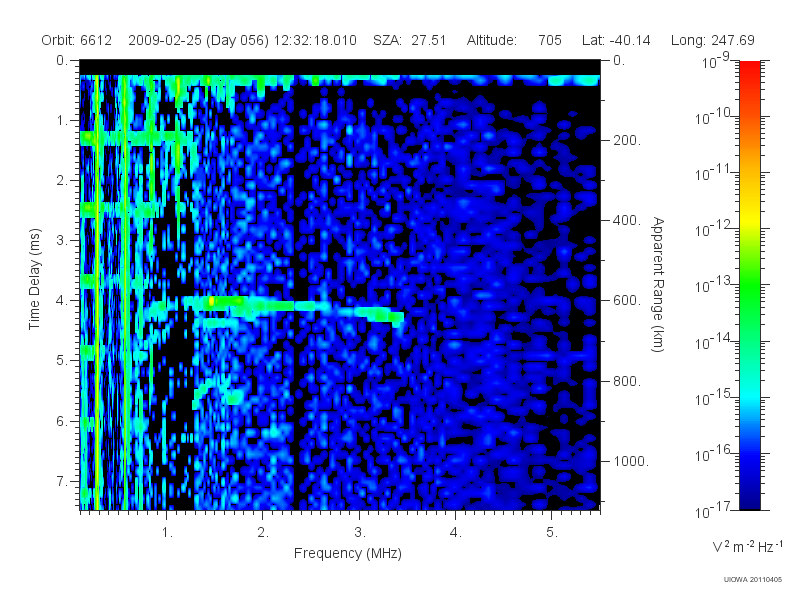Click the units label 'V² m⁻² Hz⁻¹'

(747, 546)
